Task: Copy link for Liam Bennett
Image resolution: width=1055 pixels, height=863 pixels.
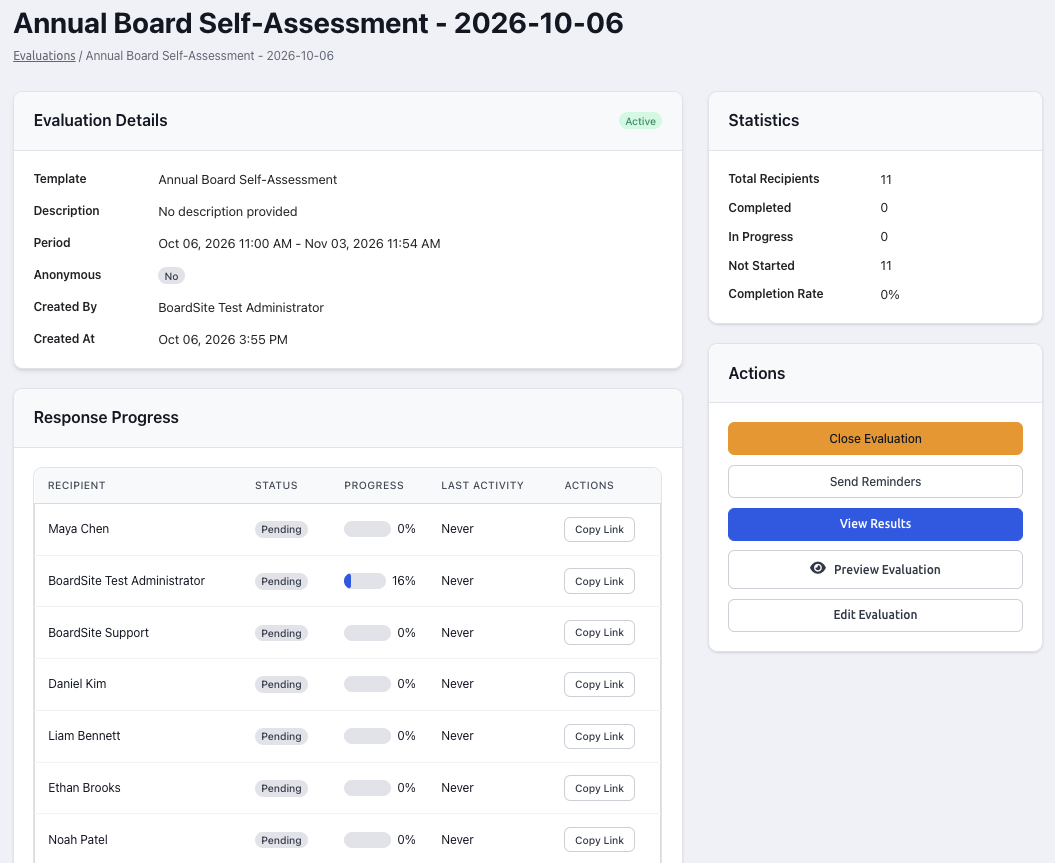Action: click(x=599, y=737)
